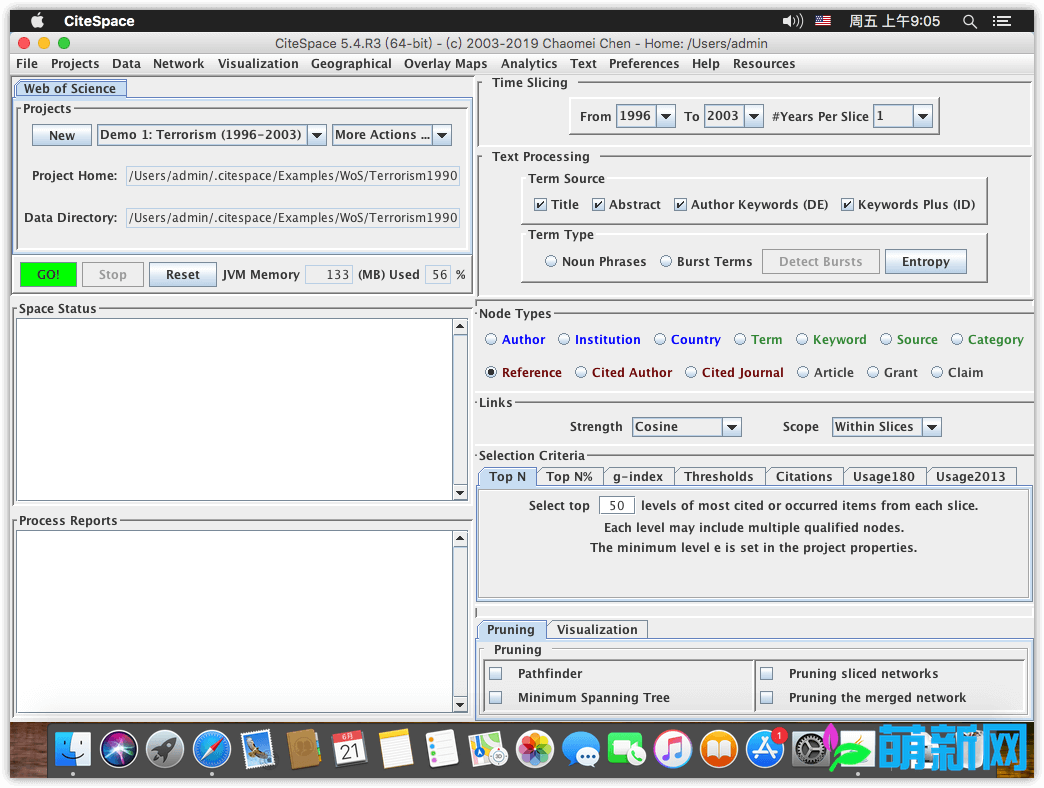Open the Apple menu logo
1044x788 pixels.
click(x=37, y=21)
